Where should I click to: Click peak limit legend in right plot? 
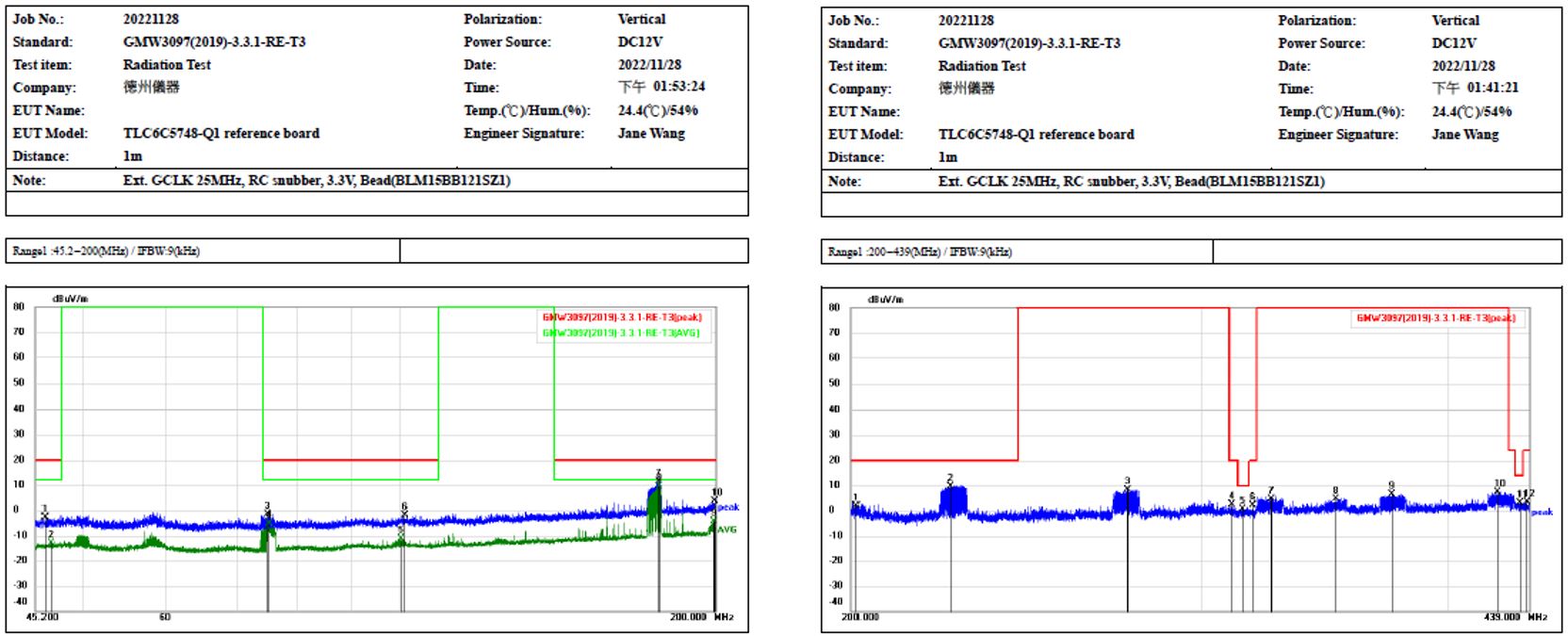coord(1435,318)
